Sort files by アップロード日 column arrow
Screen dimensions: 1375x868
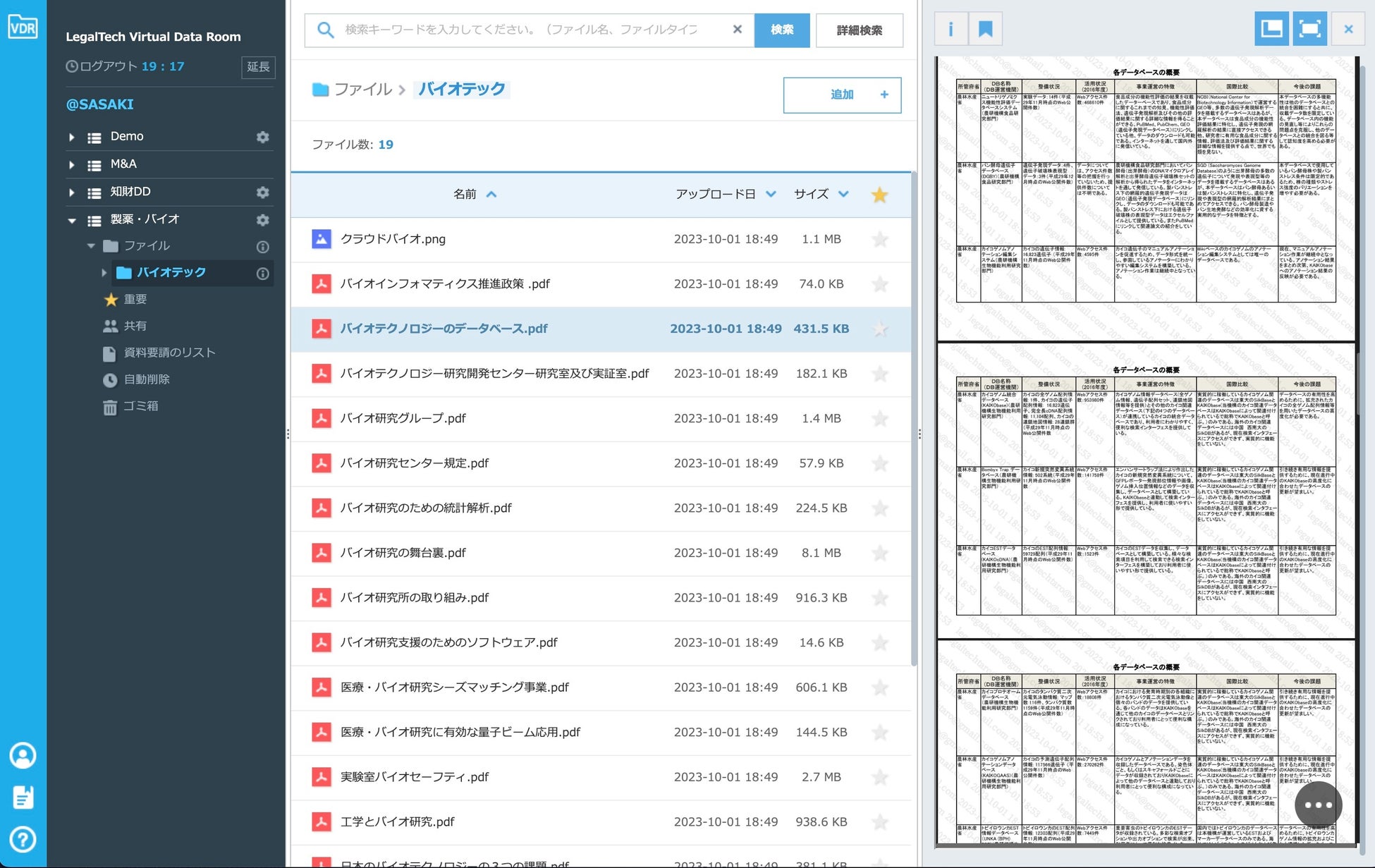click(771, 194)
